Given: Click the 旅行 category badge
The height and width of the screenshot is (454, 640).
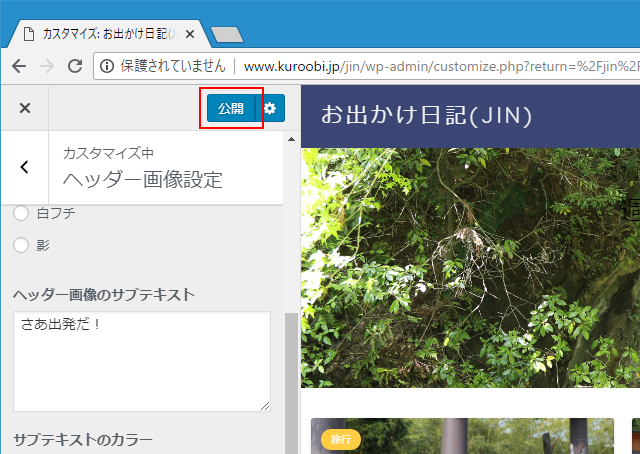Looking at the screenshot, I should 341,439.
